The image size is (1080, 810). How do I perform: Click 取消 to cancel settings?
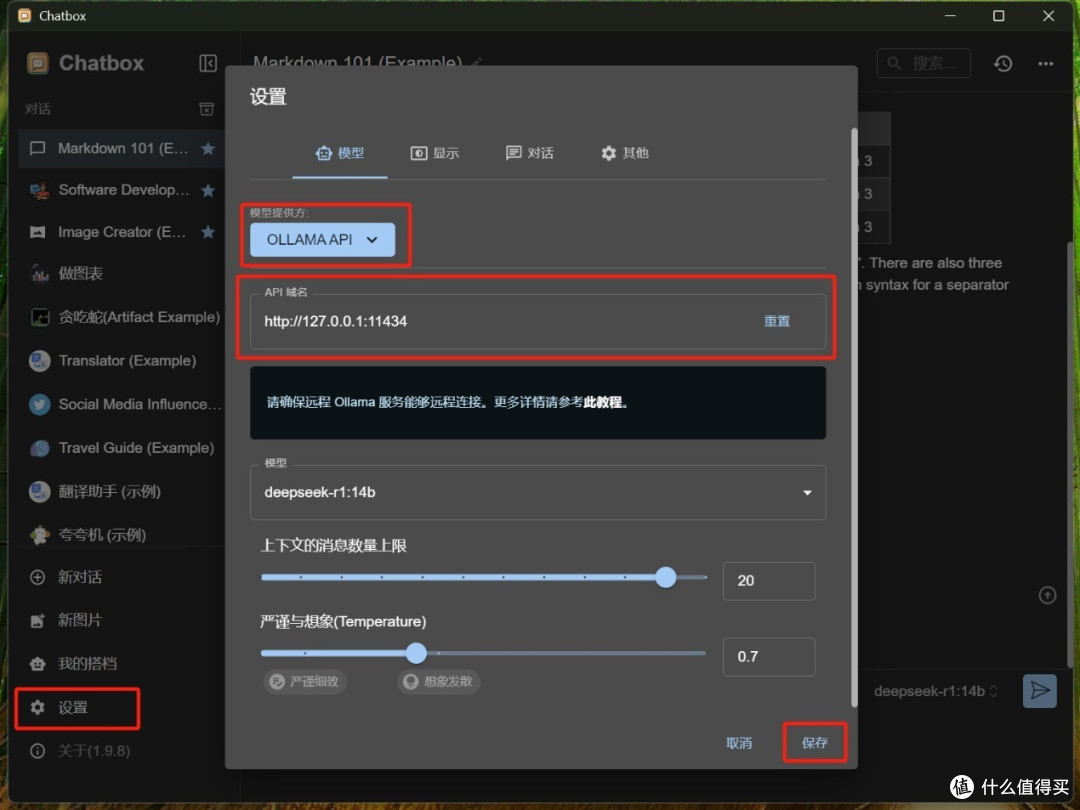pos(739,743)
